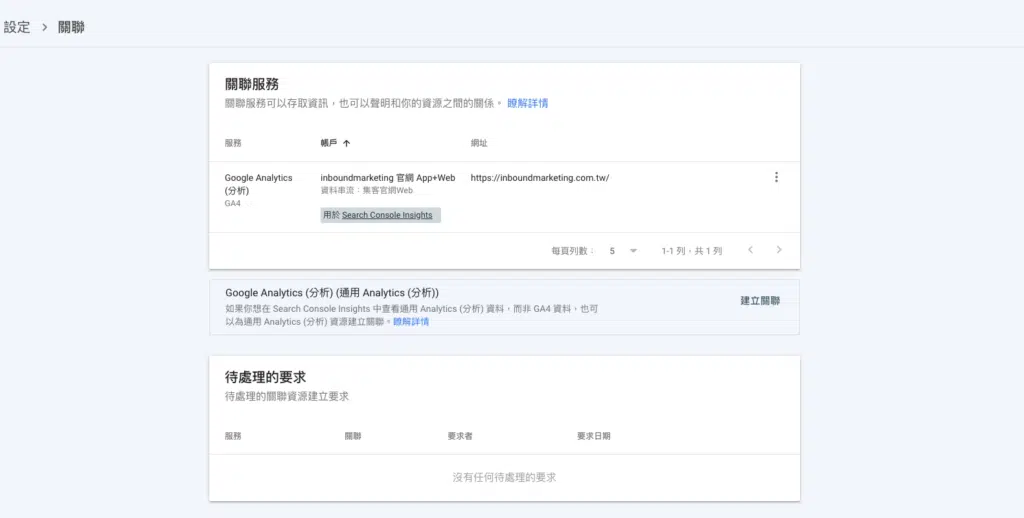Click the Google Analytics (分析) service cell

[x=259, y=184]
